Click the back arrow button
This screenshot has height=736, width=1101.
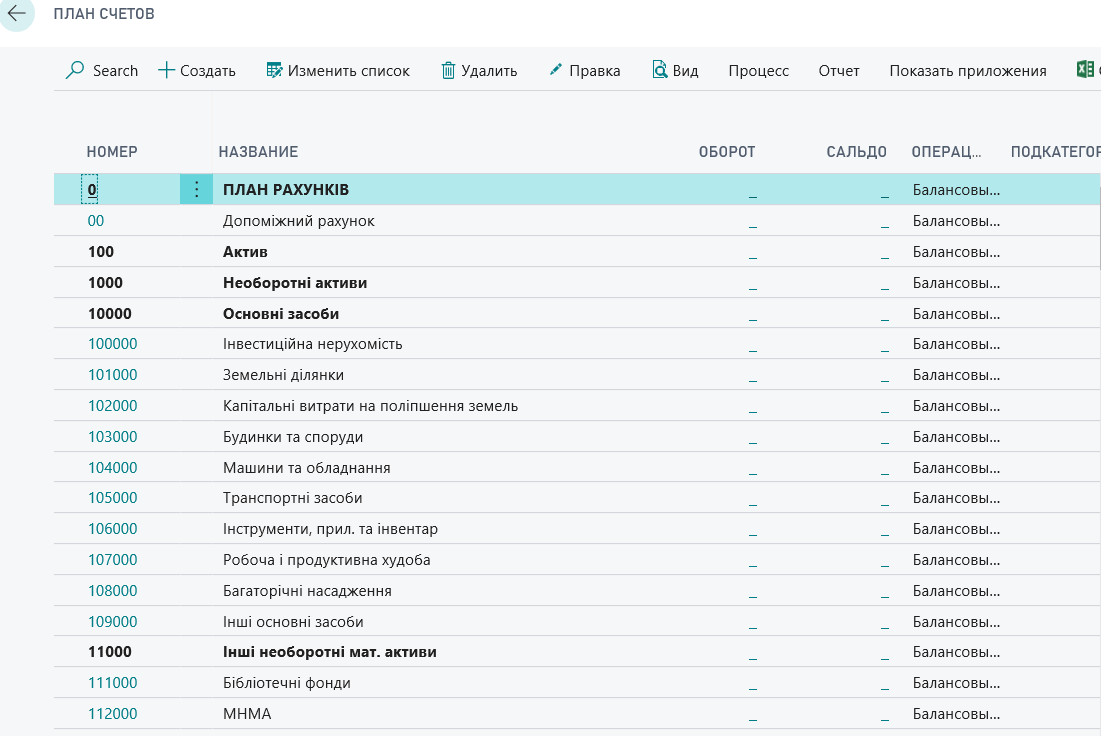(x=17, y=14)
